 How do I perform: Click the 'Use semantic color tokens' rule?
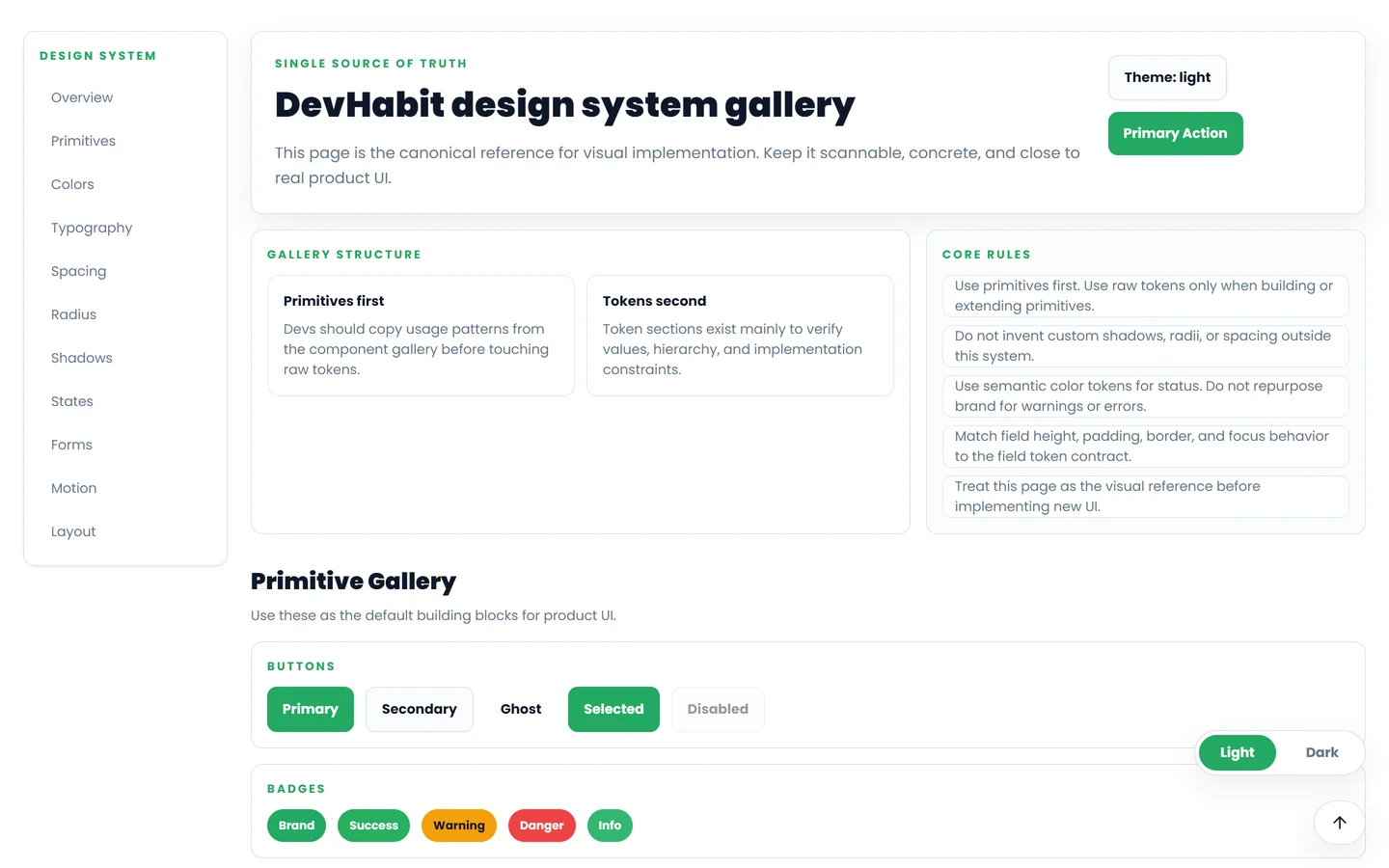[x=1145, y=396]
